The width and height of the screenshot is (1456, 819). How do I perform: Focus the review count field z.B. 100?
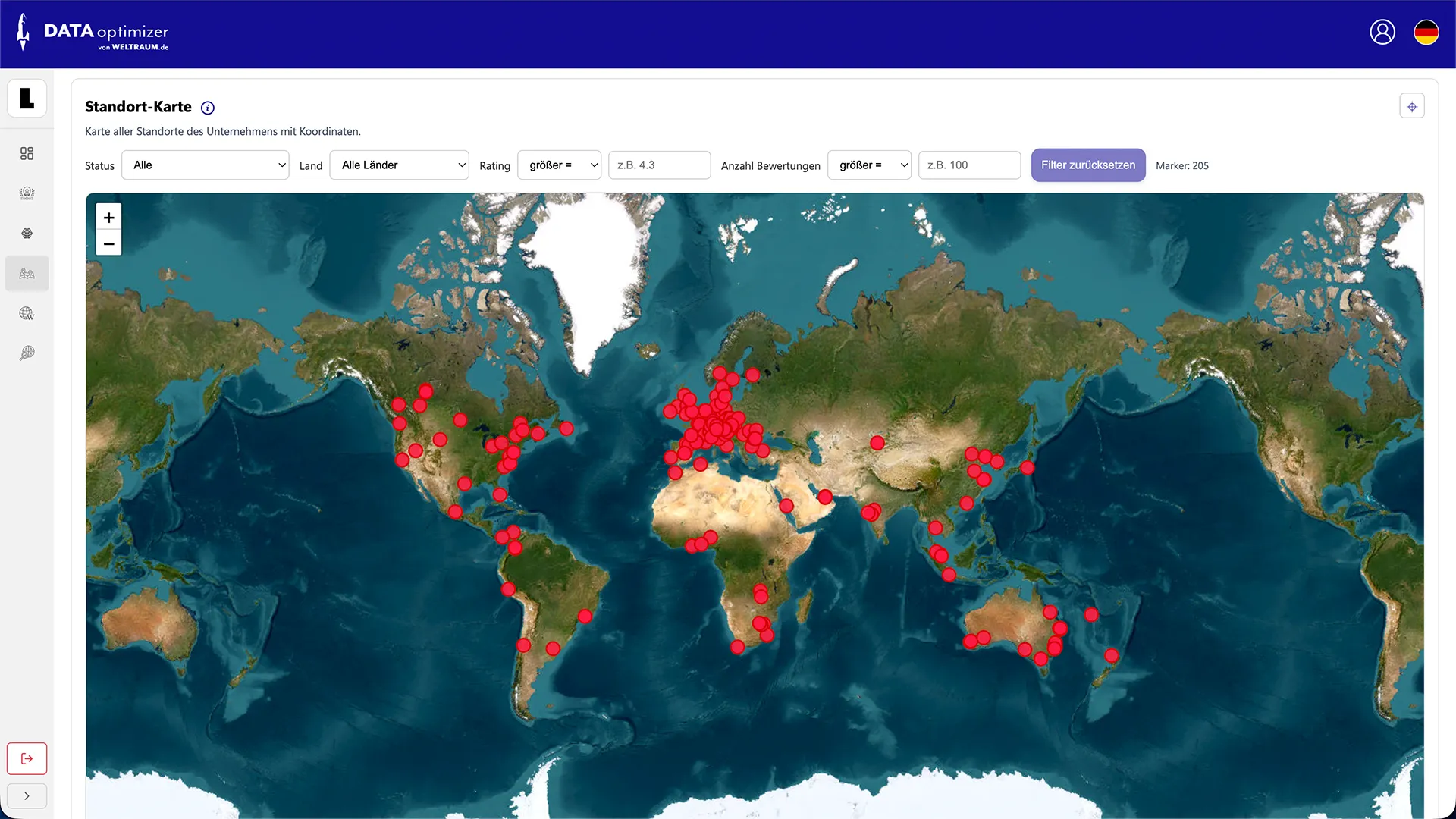click(970, 165)
